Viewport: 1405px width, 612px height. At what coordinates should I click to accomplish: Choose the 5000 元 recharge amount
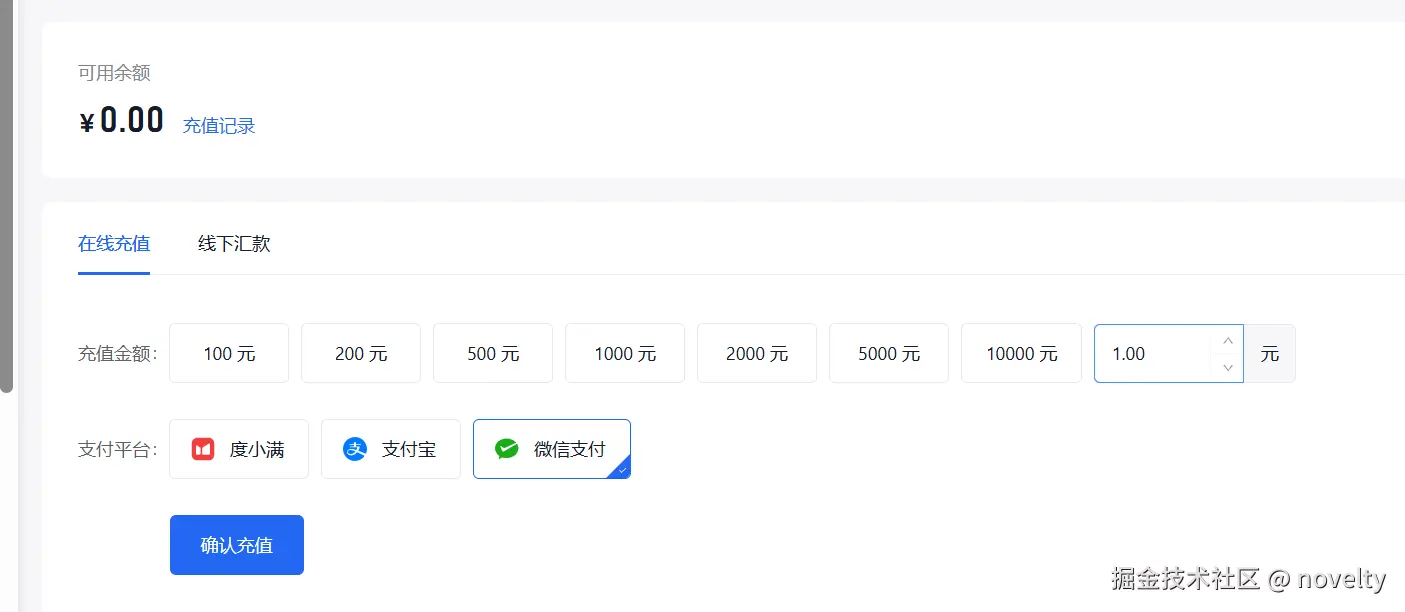[889, 353]
